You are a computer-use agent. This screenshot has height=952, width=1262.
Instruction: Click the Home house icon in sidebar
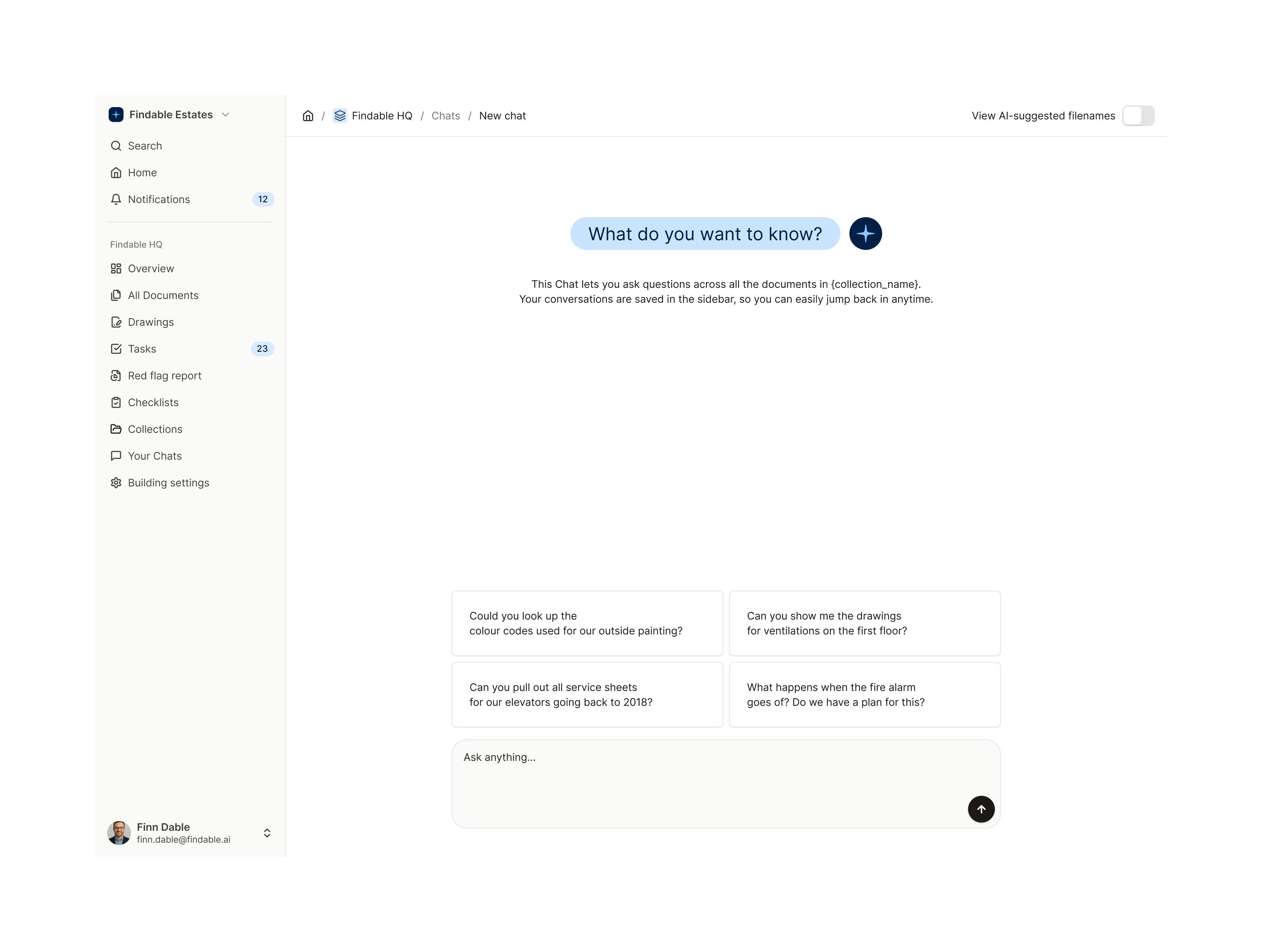(x=116, y=173)
